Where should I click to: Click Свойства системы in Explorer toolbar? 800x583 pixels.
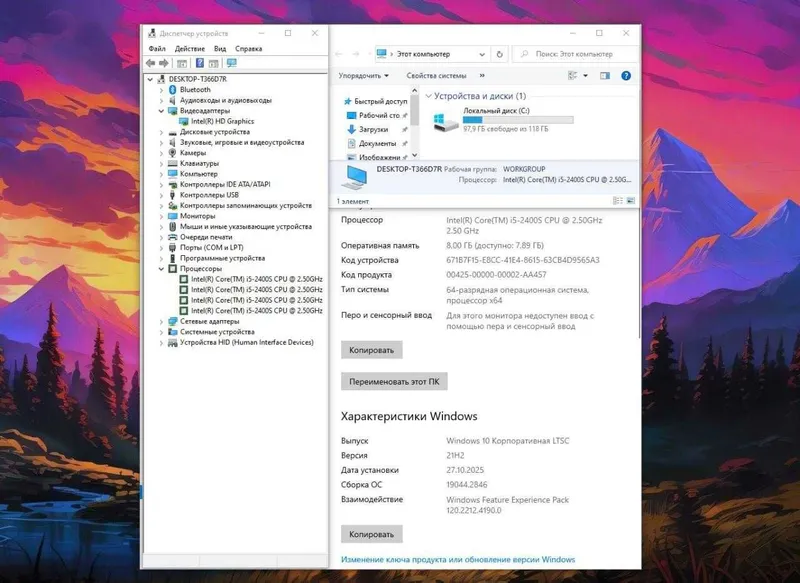(x=436, y=76)
